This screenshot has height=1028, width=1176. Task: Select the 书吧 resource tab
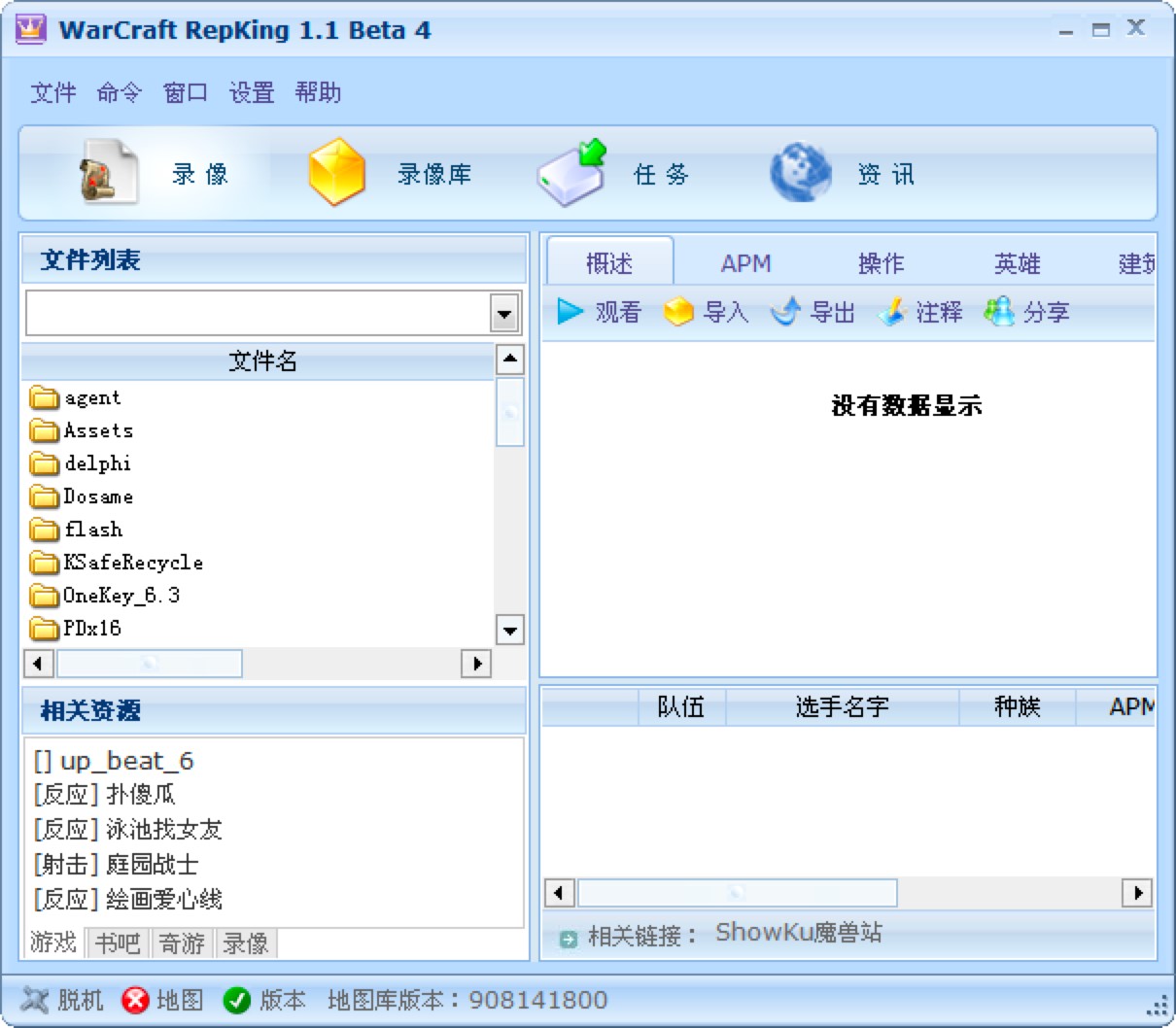tap(118, 942)
